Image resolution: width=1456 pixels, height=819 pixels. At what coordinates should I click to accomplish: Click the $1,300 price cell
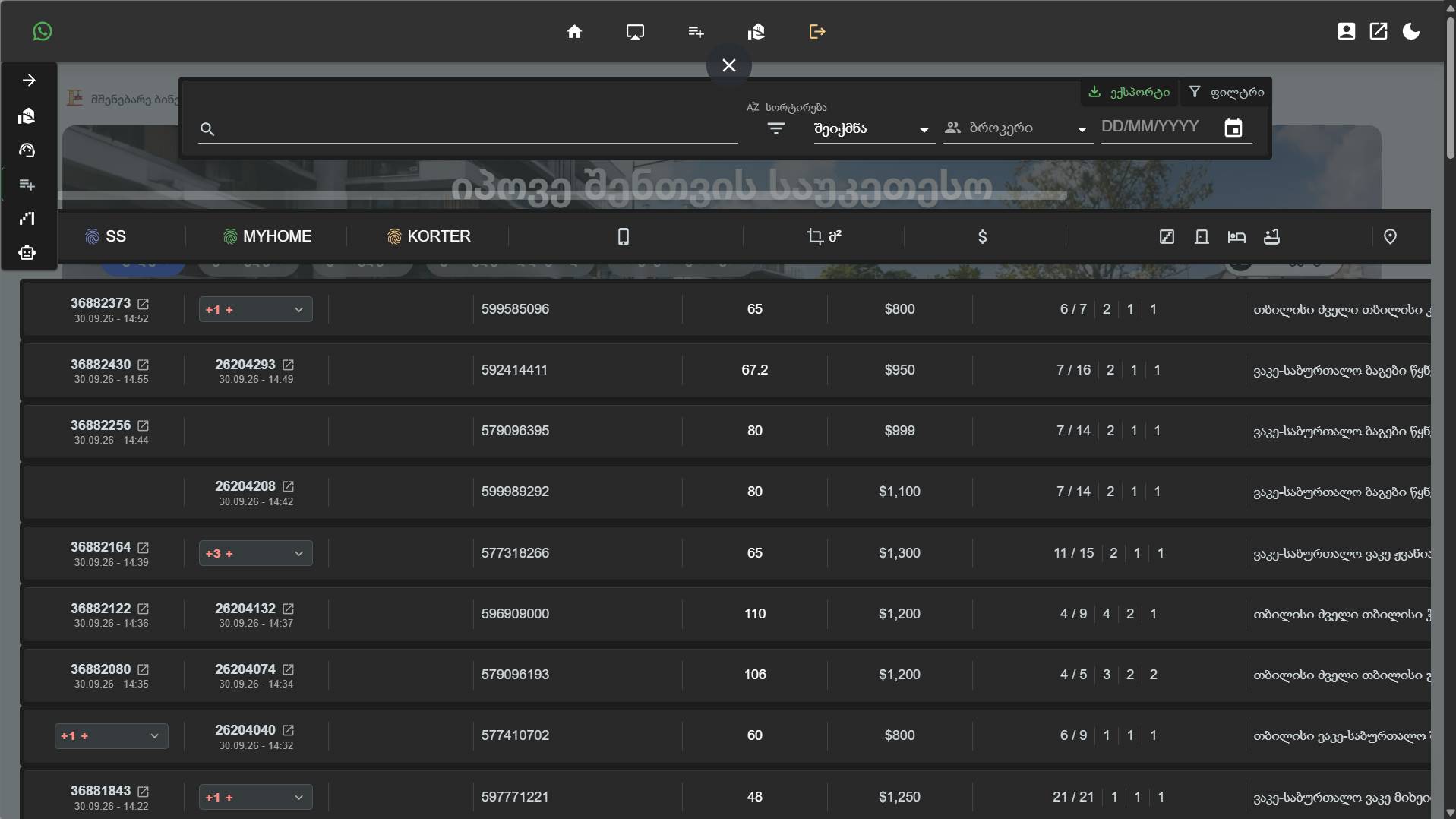click(899, 553)
